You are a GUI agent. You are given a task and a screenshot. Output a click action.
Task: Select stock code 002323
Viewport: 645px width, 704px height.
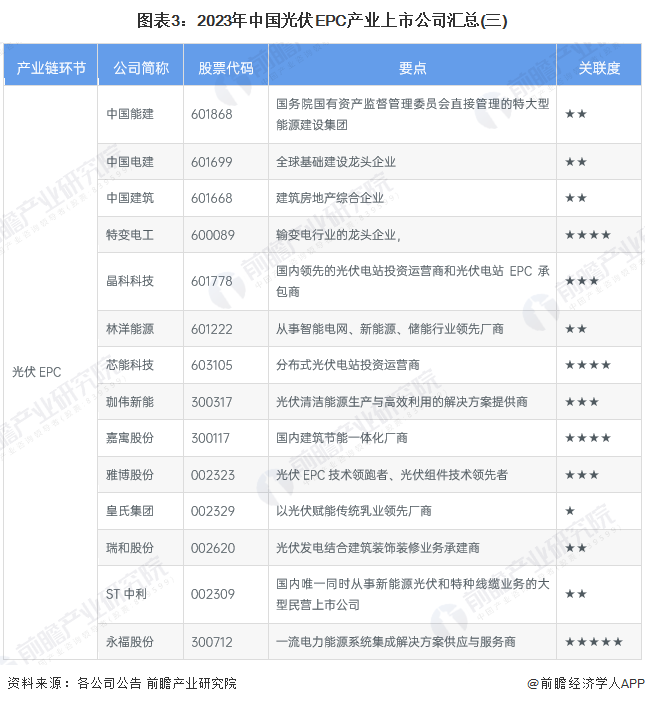click(213, 475)
